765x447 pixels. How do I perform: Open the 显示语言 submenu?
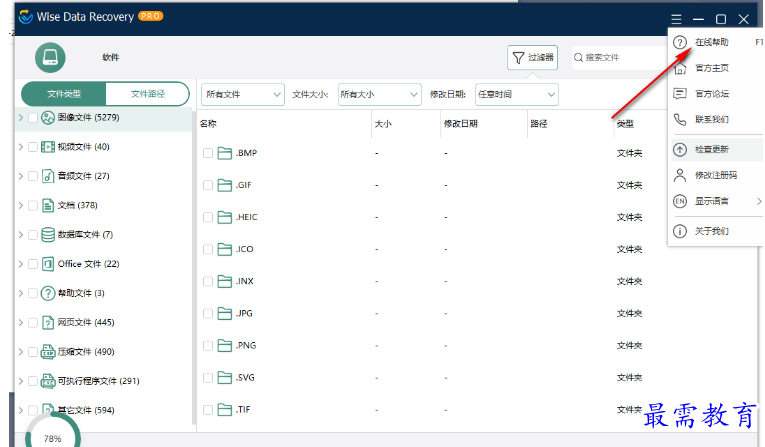coord(715,201)
